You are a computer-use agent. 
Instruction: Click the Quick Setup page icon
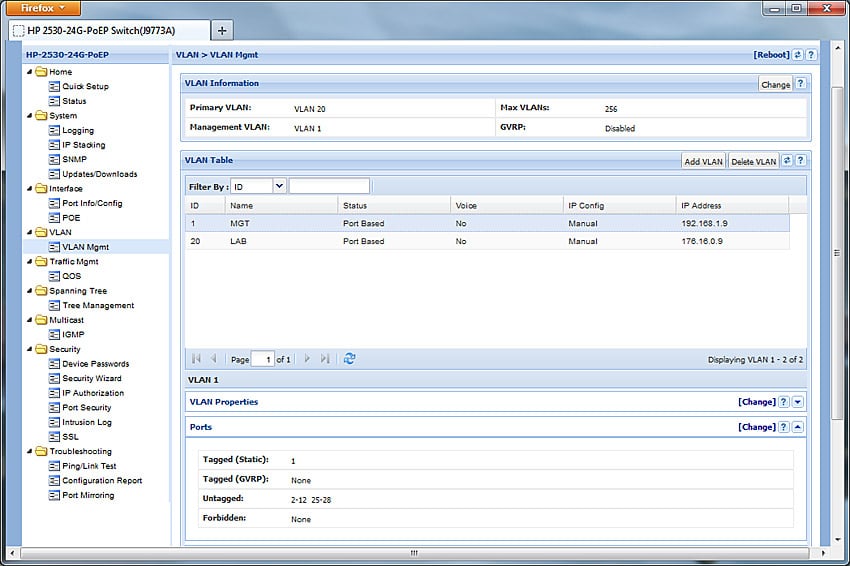pos(54,87)
